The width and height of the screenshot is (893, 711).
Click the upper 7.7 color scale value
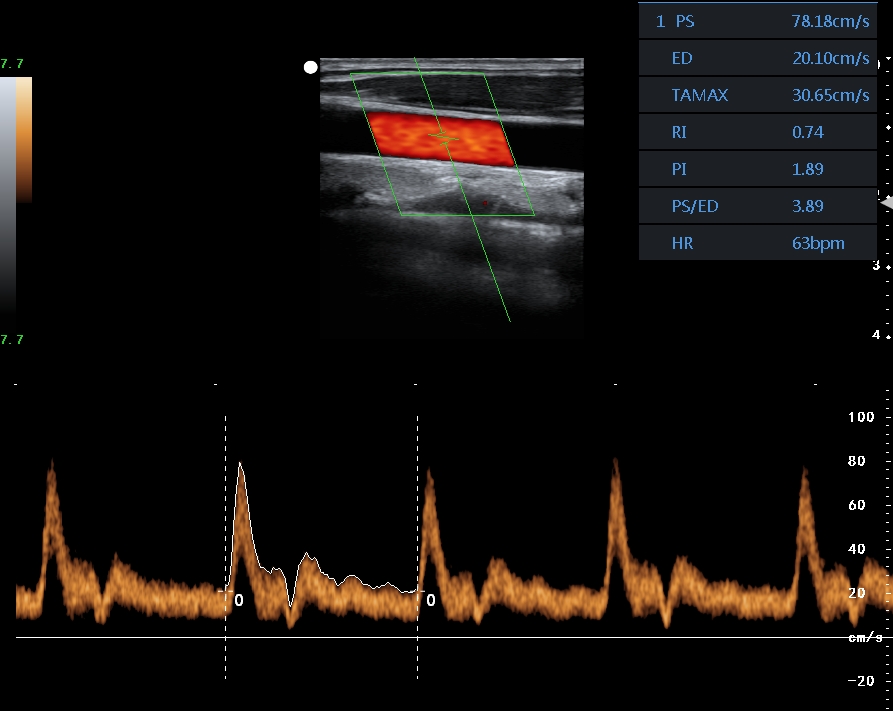click(x=12, y=64)
